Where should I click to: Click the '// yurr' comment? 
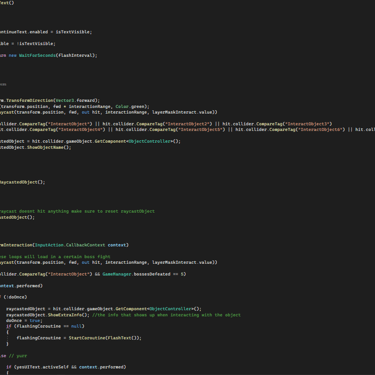pos(18,356)
